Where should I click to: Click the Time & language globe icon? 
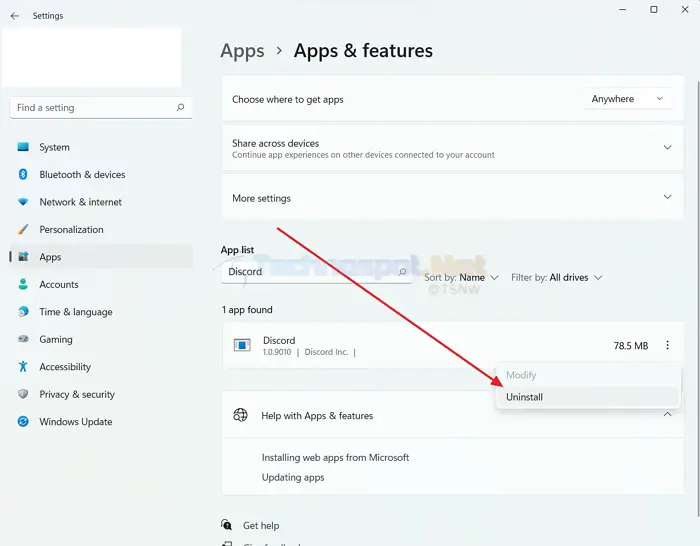[x=23, y=312]
